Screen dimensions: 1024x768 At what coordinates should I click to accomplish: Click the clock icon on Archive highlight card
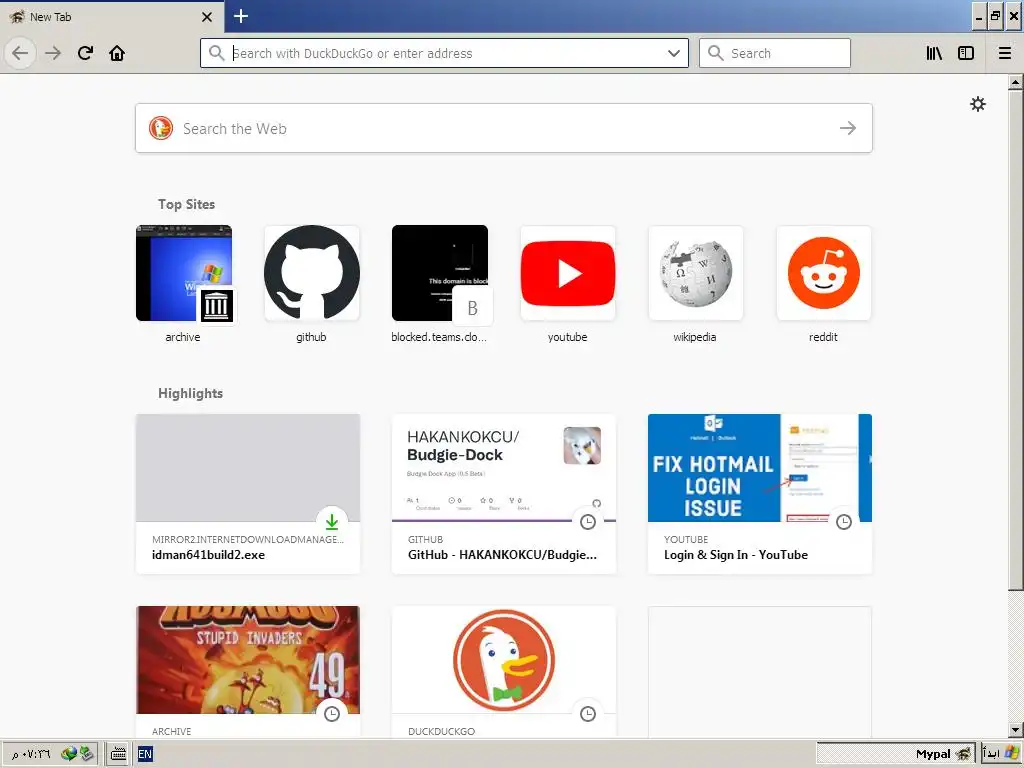(332, 714)
